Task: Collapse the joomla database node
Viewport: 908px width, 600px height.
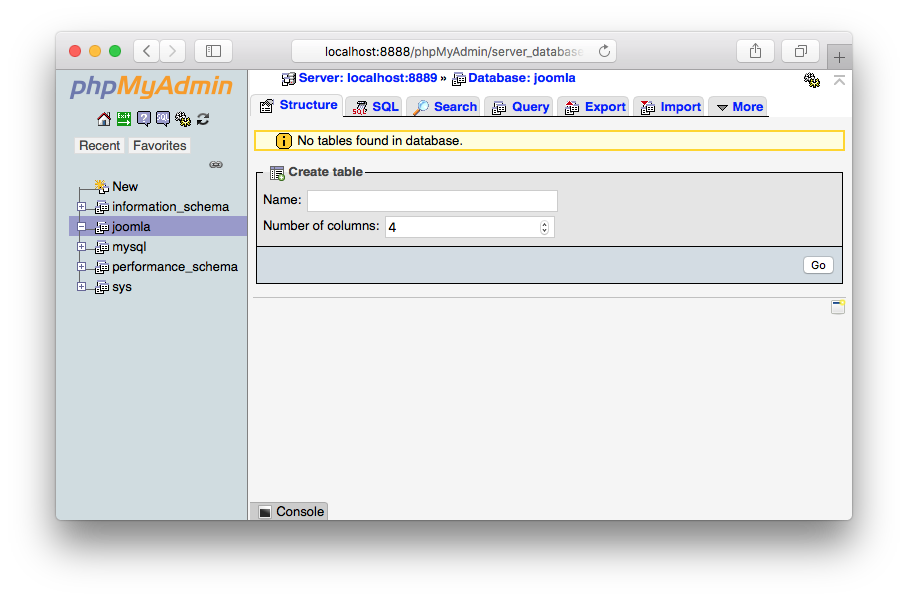Action: pos(82,226)
